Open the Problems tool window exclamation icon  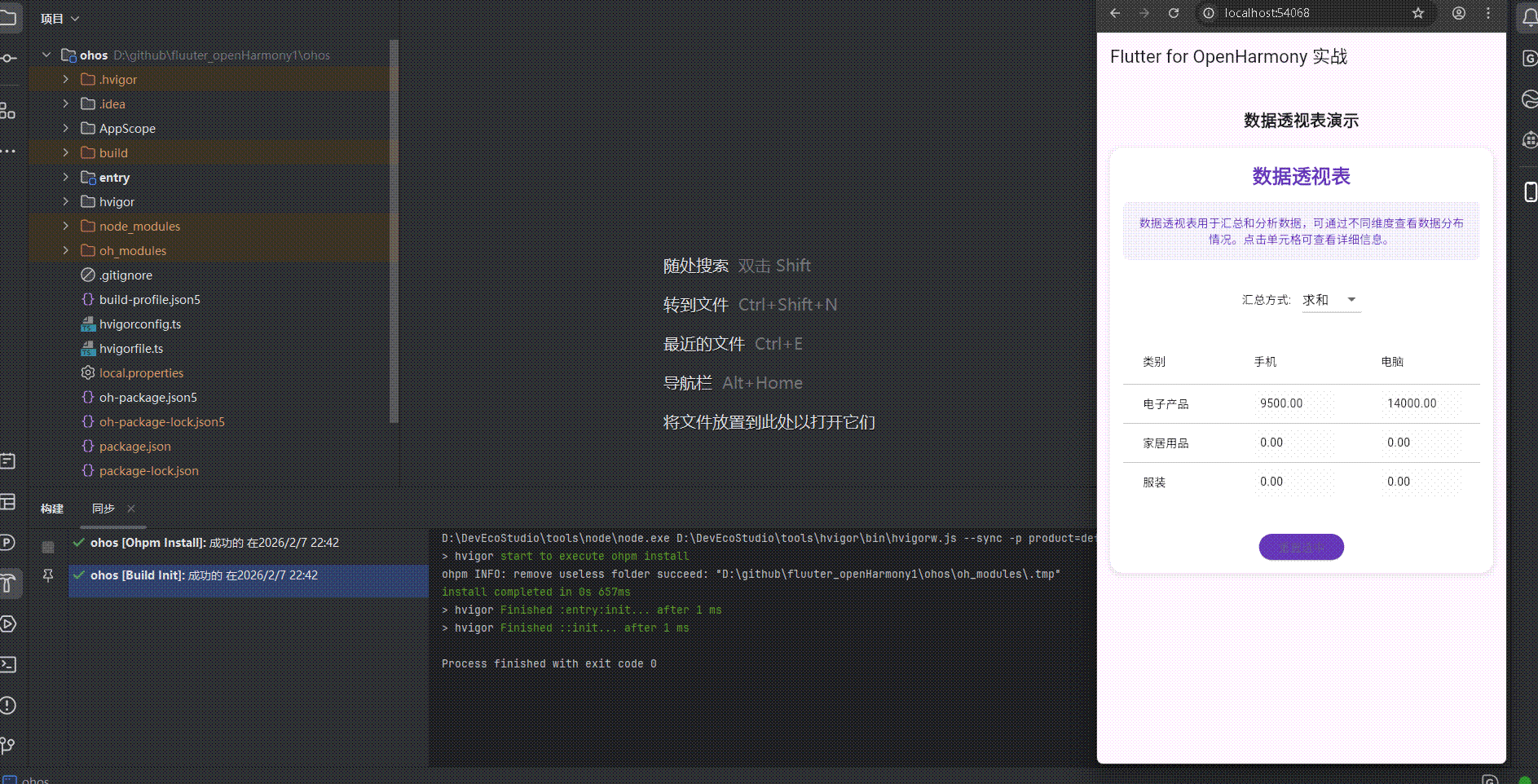7,705
